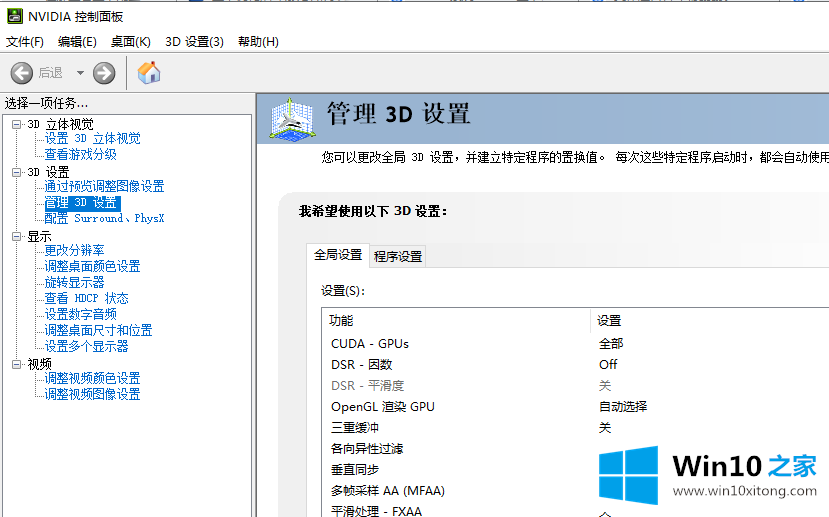Viewport: 829px width, 517px height.
Task: Click the Forward arrow button
Action: (104, 73)
